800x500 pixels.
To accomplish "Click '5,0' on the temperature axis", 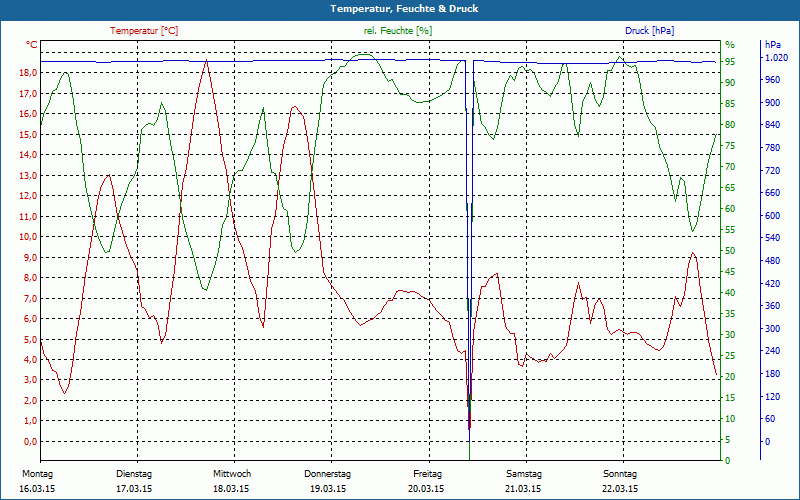I will click(x=30, y=339).
